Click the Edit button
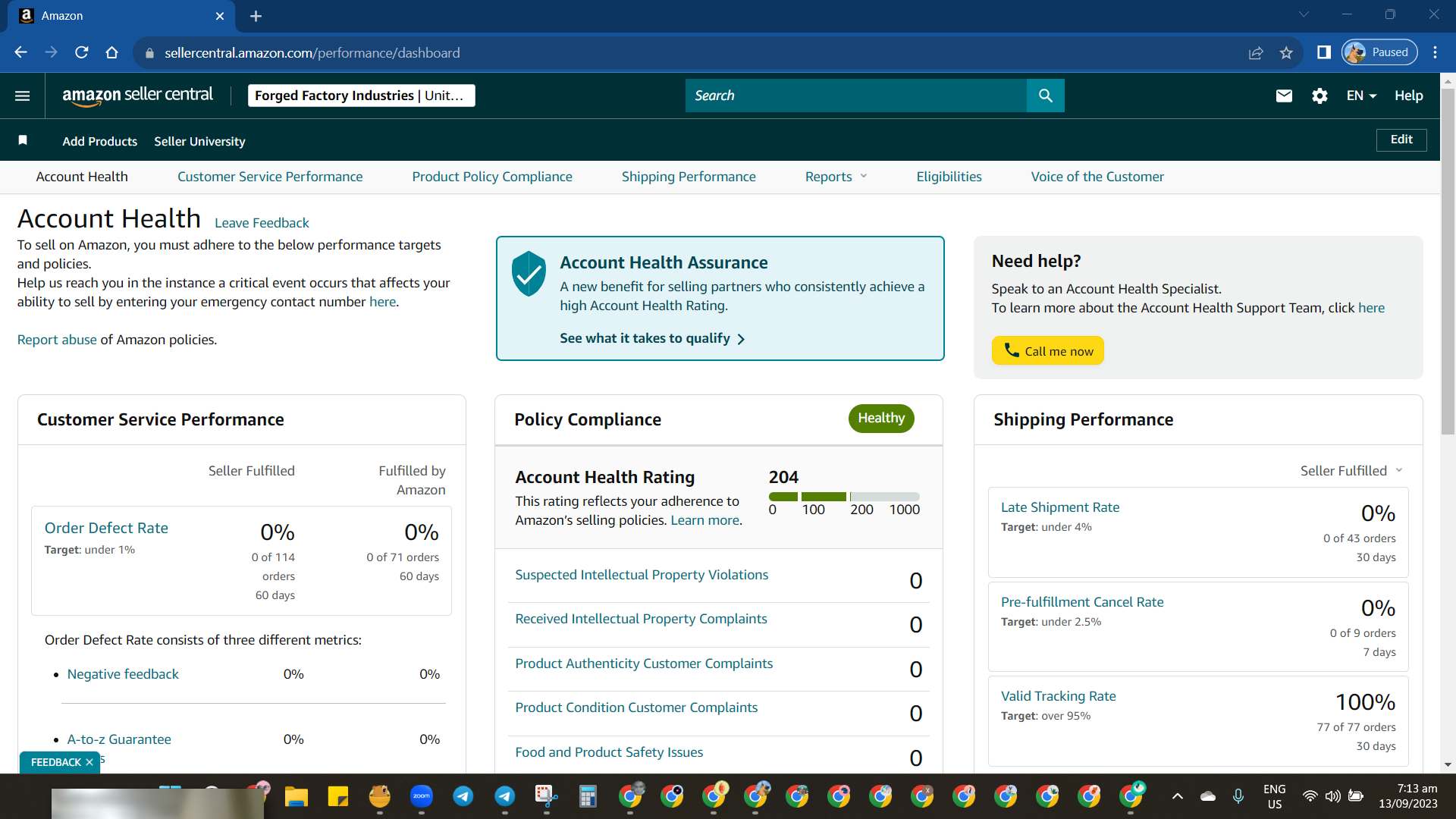Screen dimensions: 1456x819 1401,140
